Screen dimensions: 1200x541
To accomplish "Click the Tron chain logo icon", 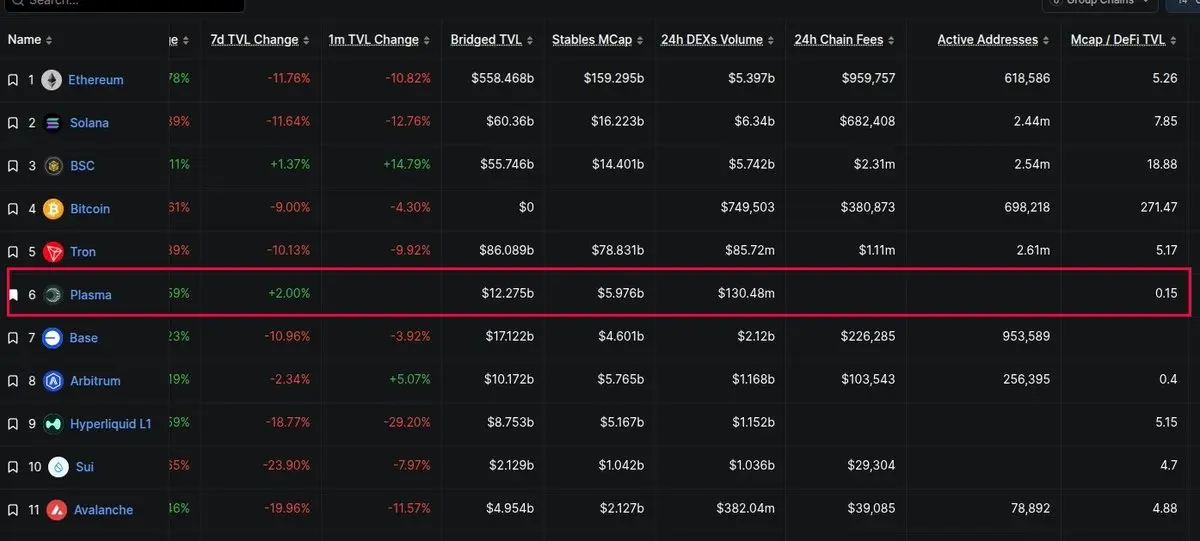I will click(x=52, y=252).
